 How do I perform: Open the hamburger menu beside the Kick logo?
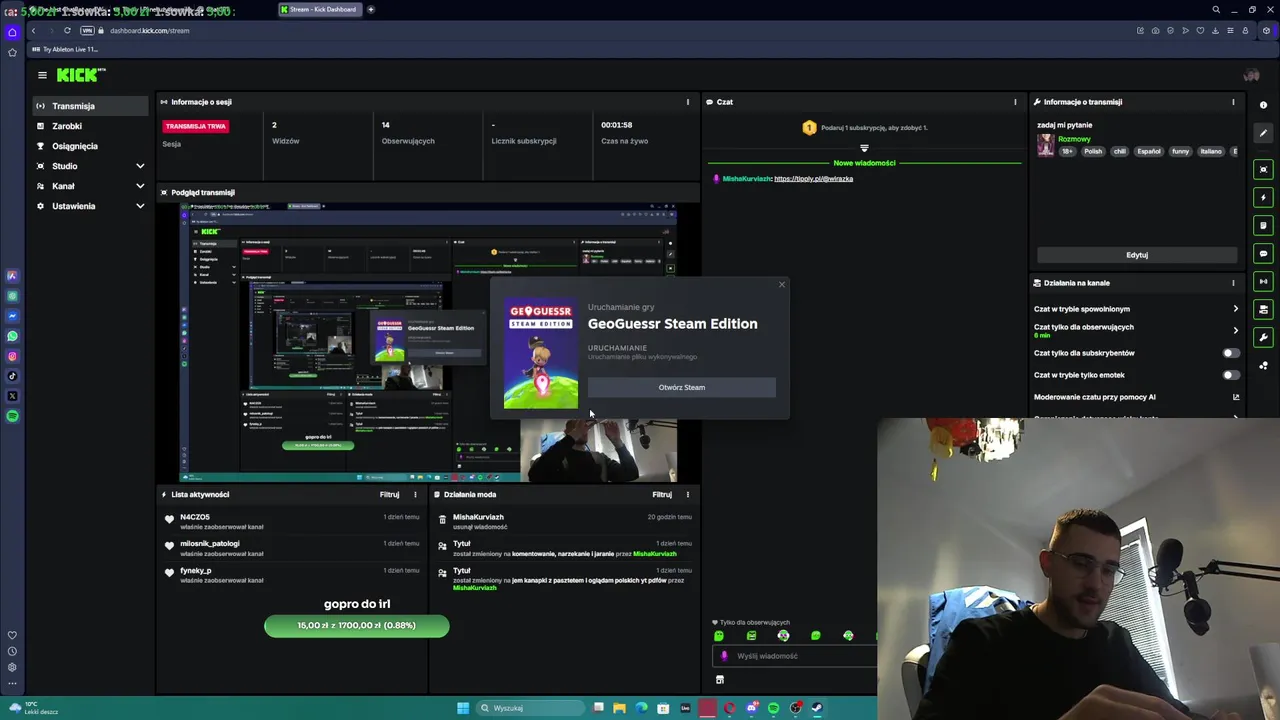click(42, 75)
